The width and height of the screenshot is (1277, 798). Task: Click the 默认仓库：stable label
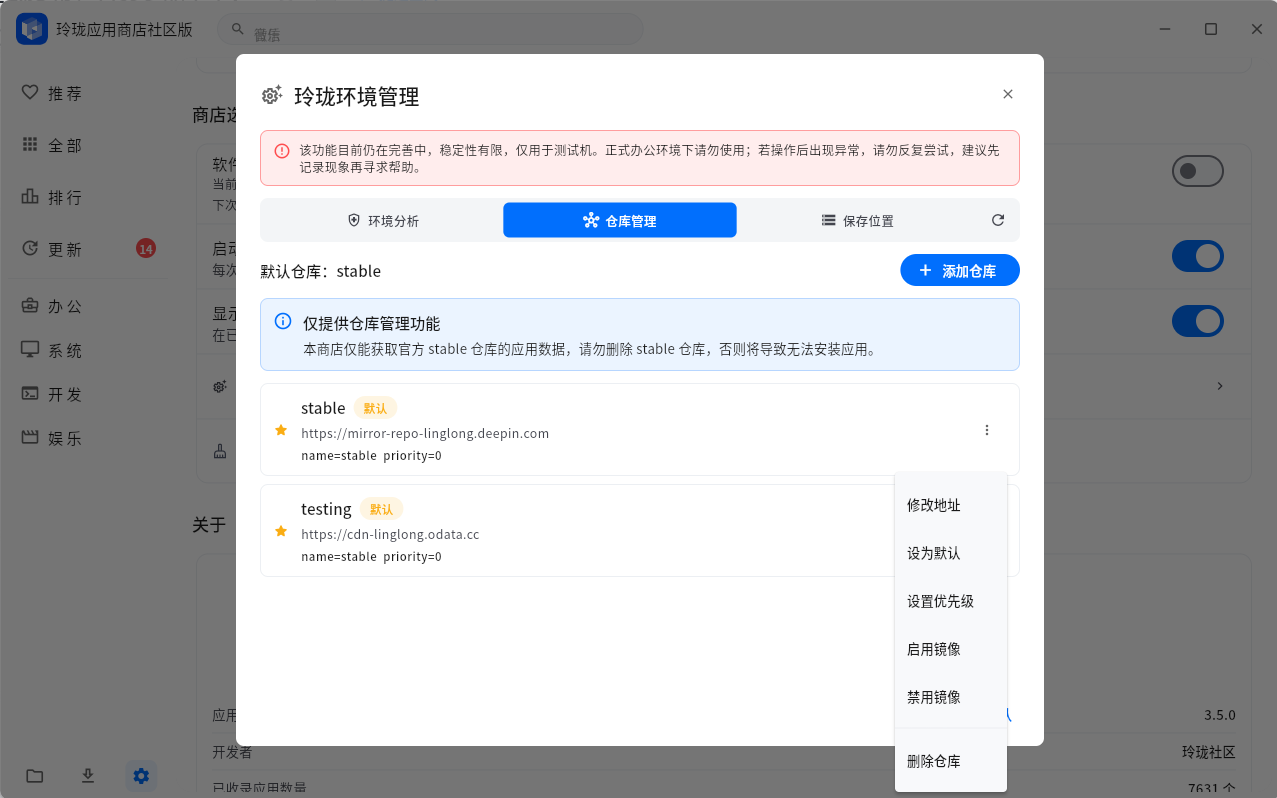(321, 271)
